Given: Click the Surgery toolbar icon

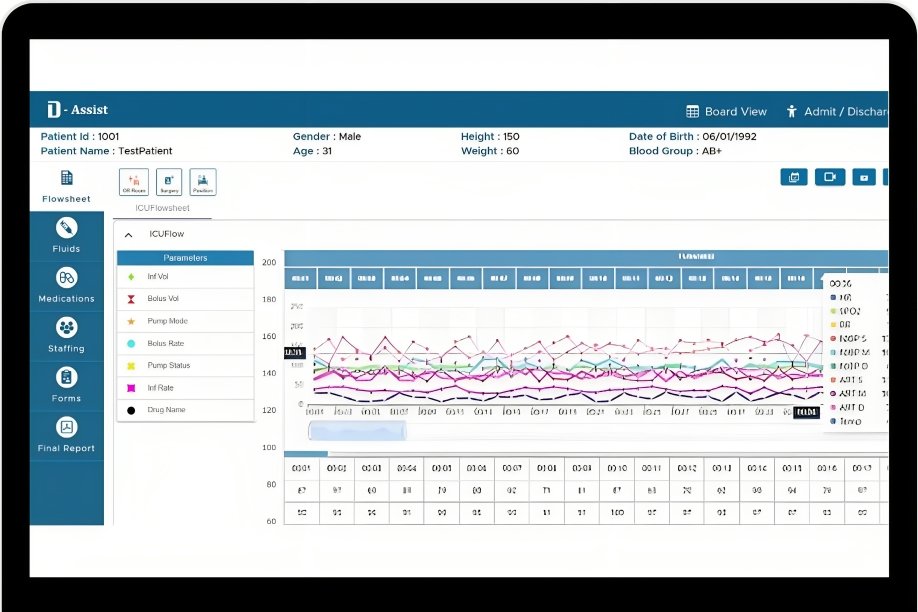Looking at the screenshot, I should (x=169, y=182).
